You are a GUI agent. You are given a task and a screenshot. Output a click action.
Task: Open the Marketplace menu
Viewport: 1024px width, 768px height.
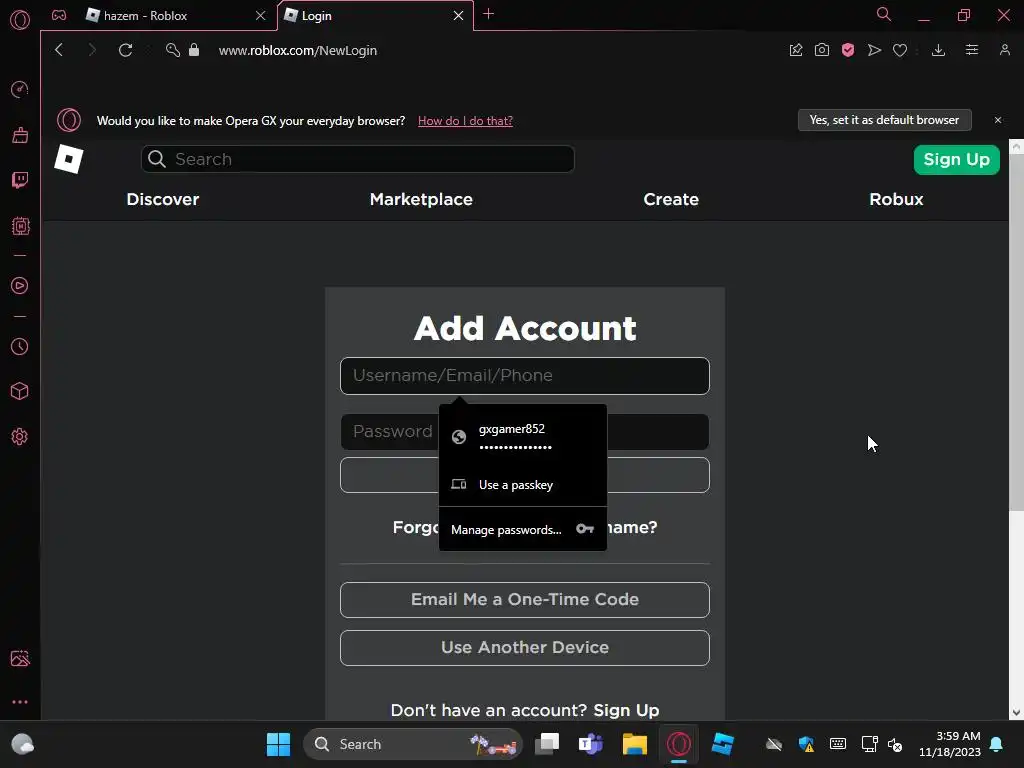click(x=421, y=199)
